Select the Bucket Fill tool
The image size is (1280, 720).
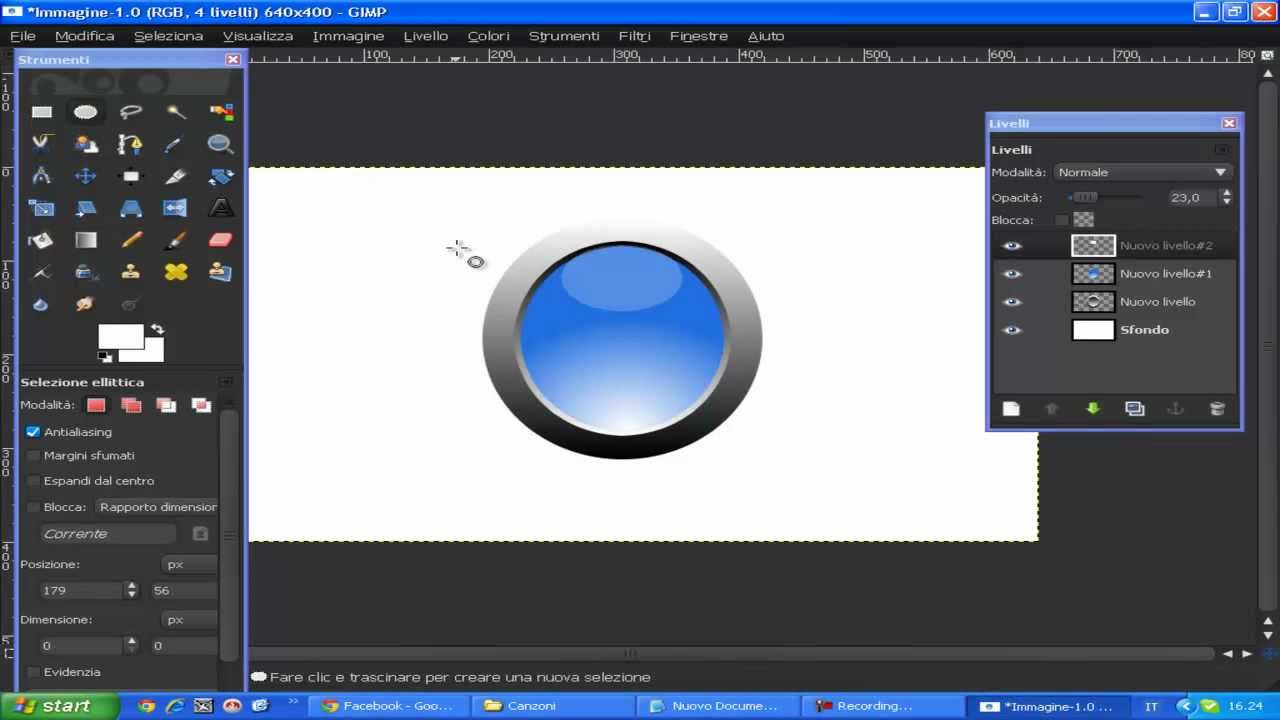[x=41, y=240]
